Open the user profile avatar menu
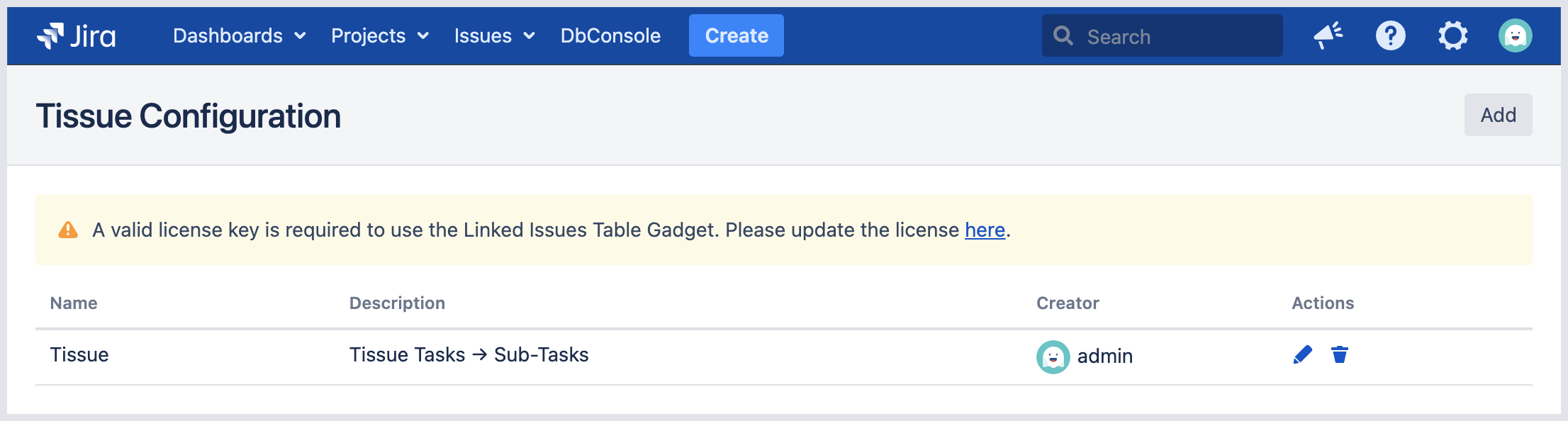This screenshot has width=1568, height=421. (1515, 35)
